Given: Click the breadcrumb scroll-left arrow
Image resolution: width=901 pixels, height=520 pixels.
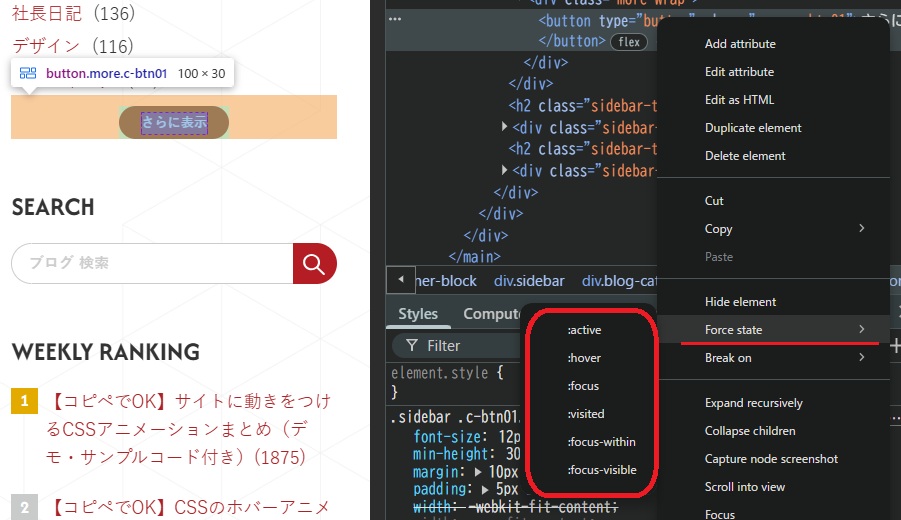Looking at the screenshot, I should click(401, 280).
